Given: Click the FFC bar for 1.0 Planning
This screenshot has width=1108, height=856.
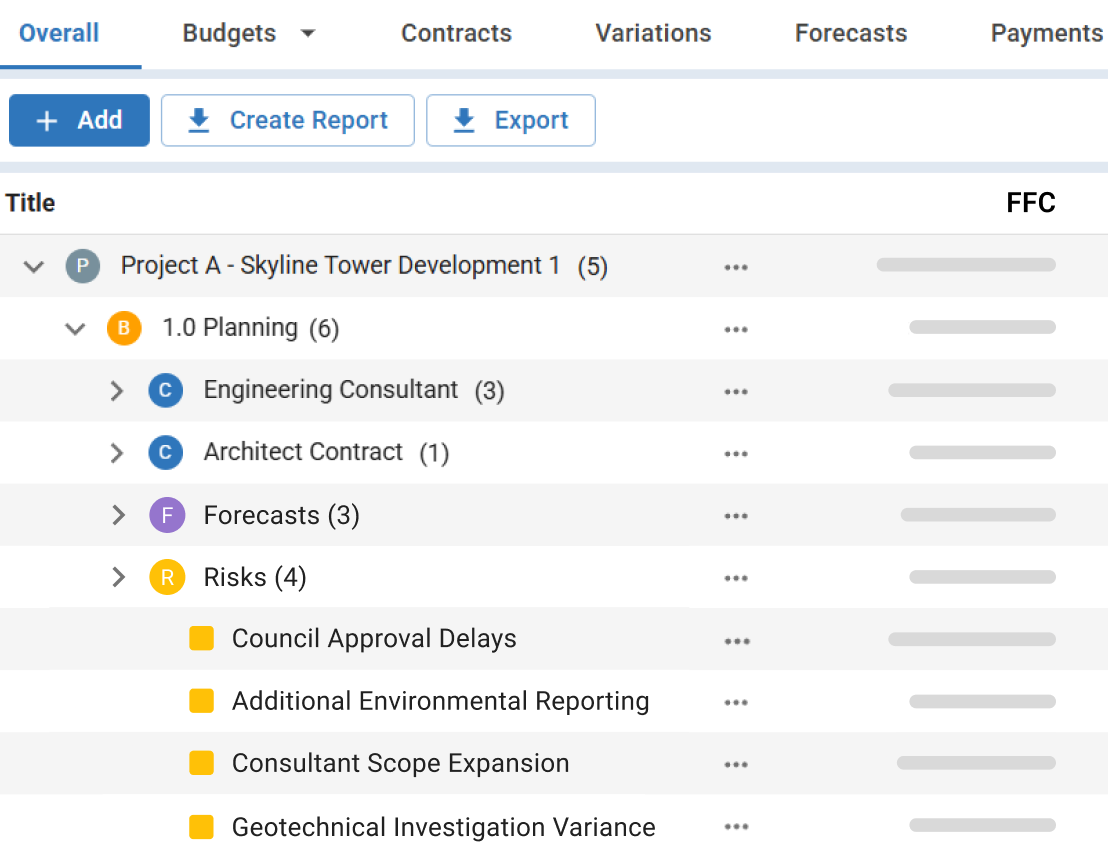Looking at the screenshot, I should [x=982, y=328].
